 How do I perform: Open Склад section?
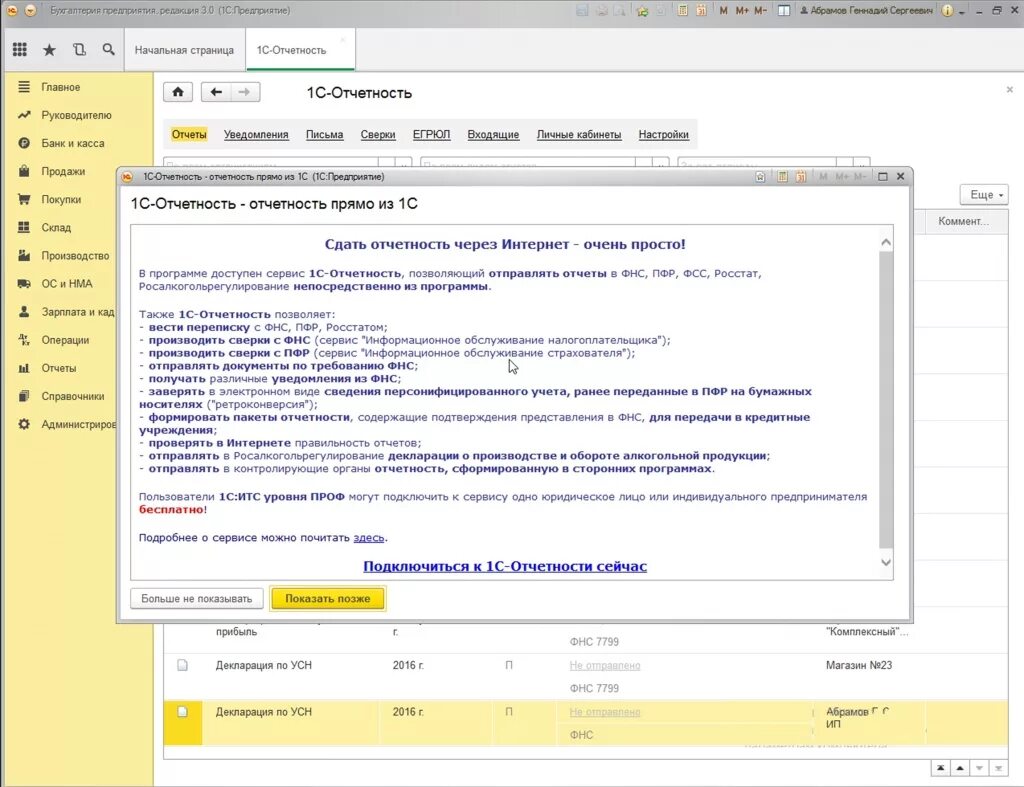click(x=56, y=227)
